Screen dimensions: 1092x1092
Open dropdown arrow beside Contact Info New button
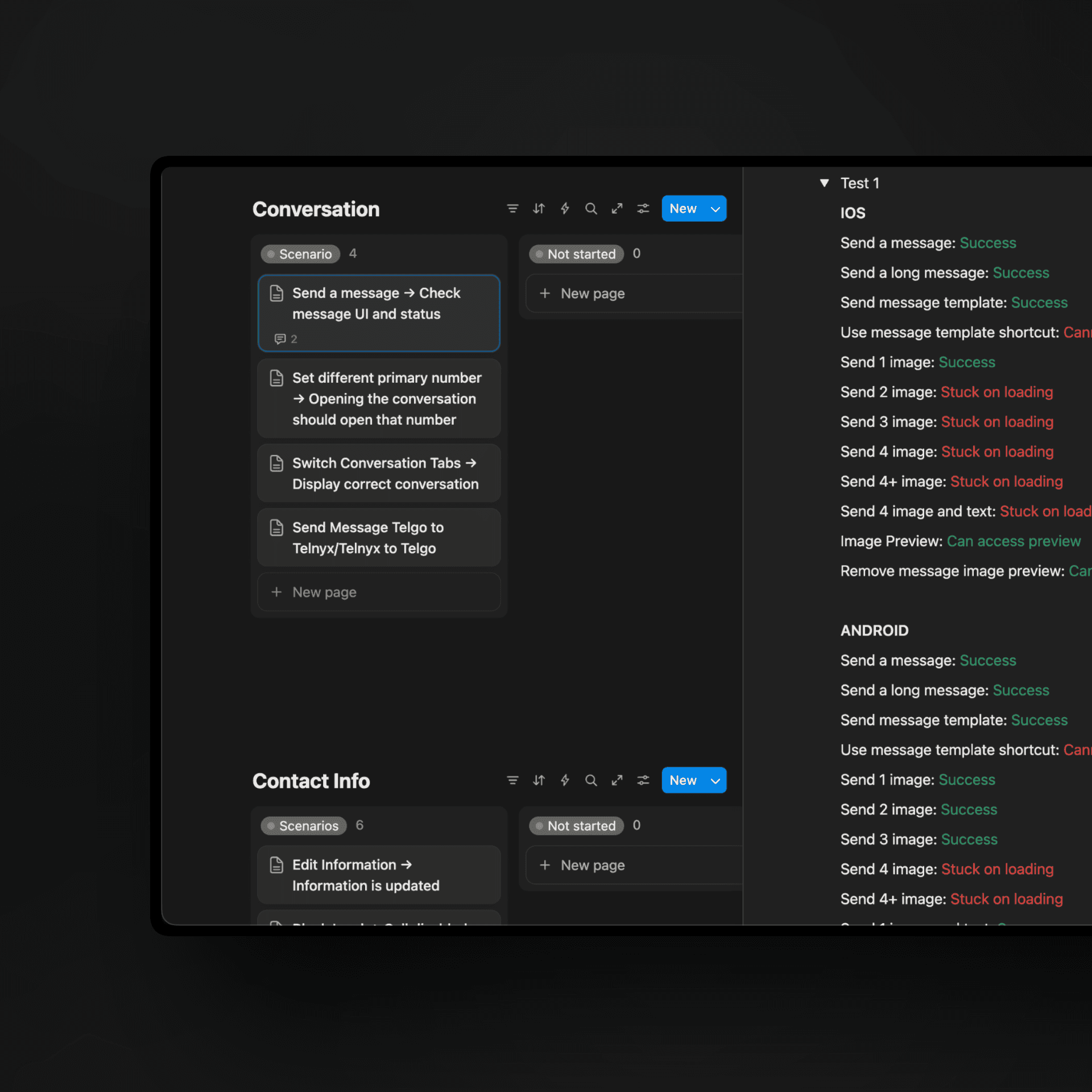coord(715,781)
